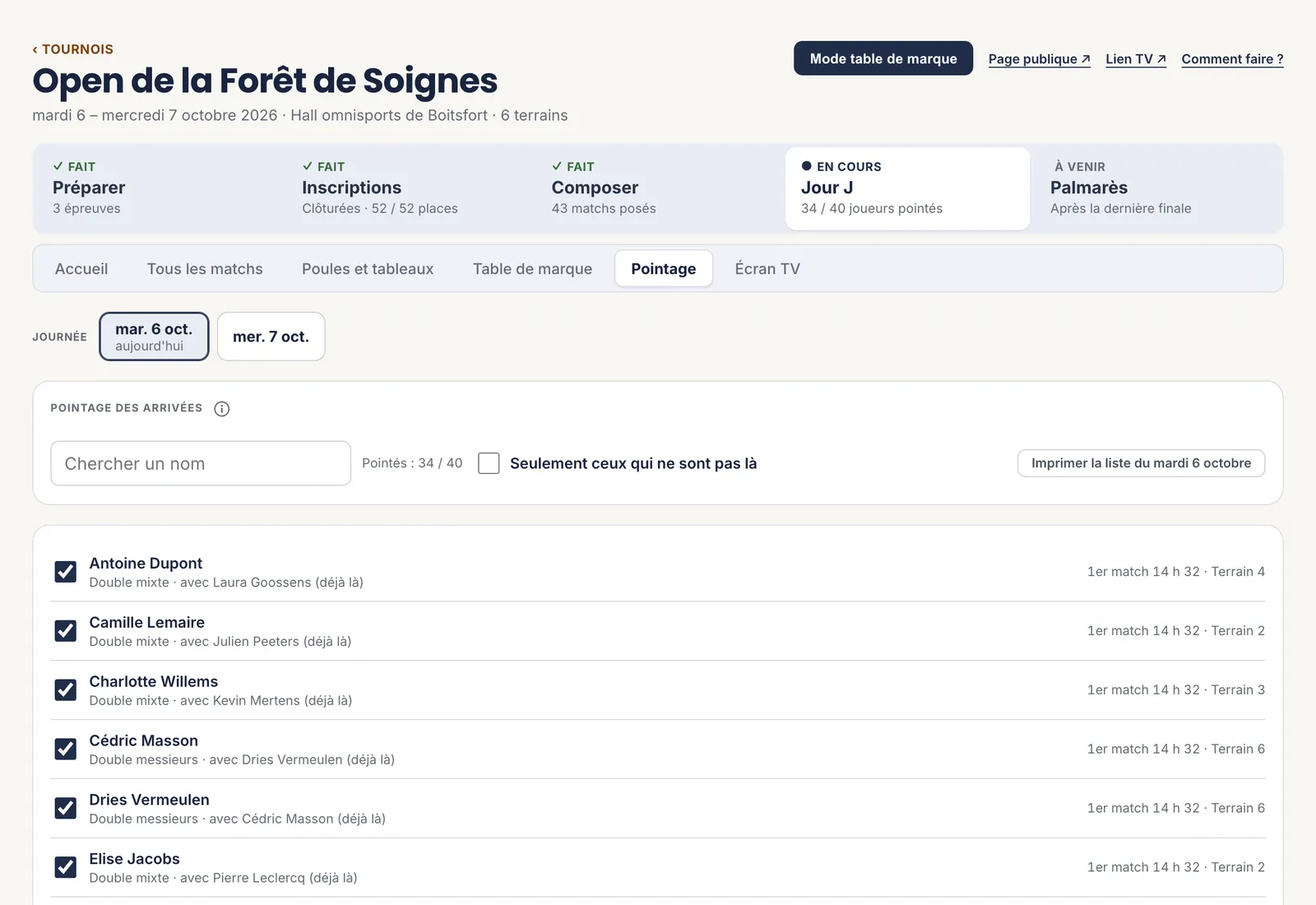Select the Pointage tab
Image resolution: width=1316 pixels, height=905 pixels.
tap(664, 269)
